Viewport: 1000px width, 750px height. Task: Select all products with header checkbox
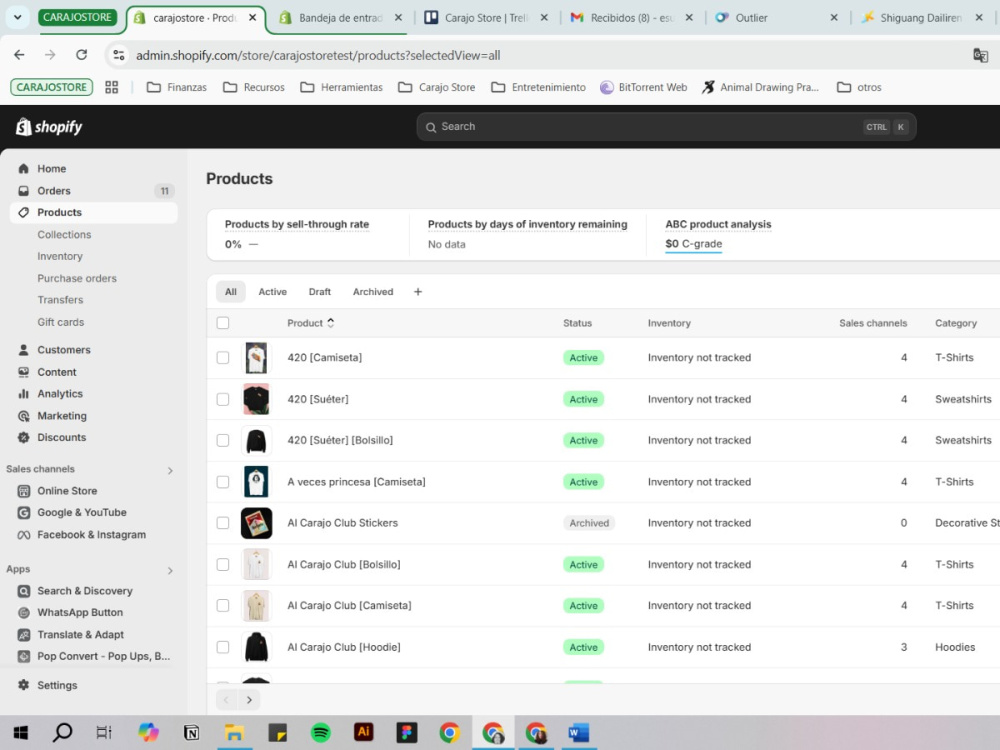223,323
